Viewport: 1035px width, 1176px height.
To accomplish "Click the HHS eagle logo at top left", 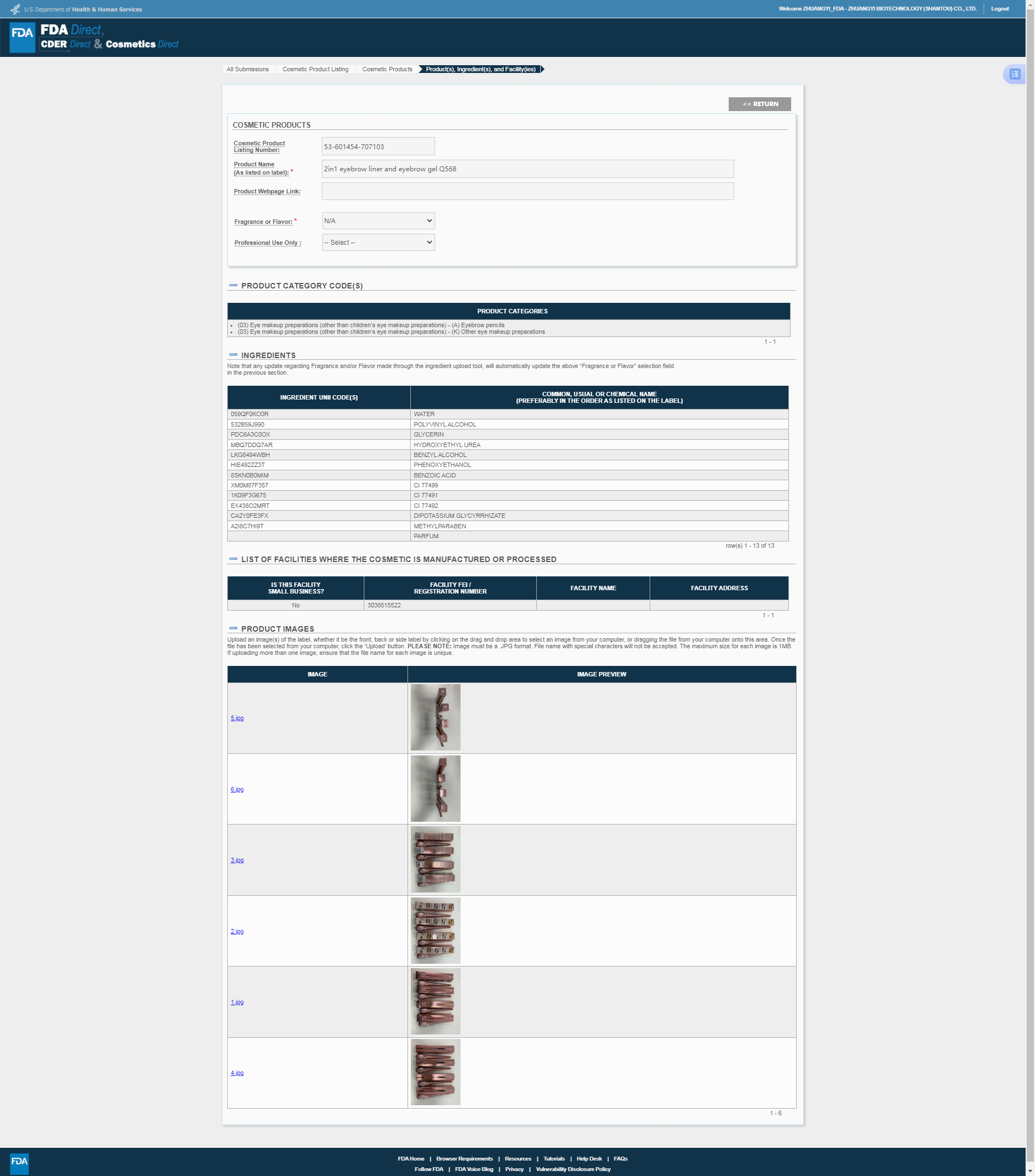I will (15, 9).
